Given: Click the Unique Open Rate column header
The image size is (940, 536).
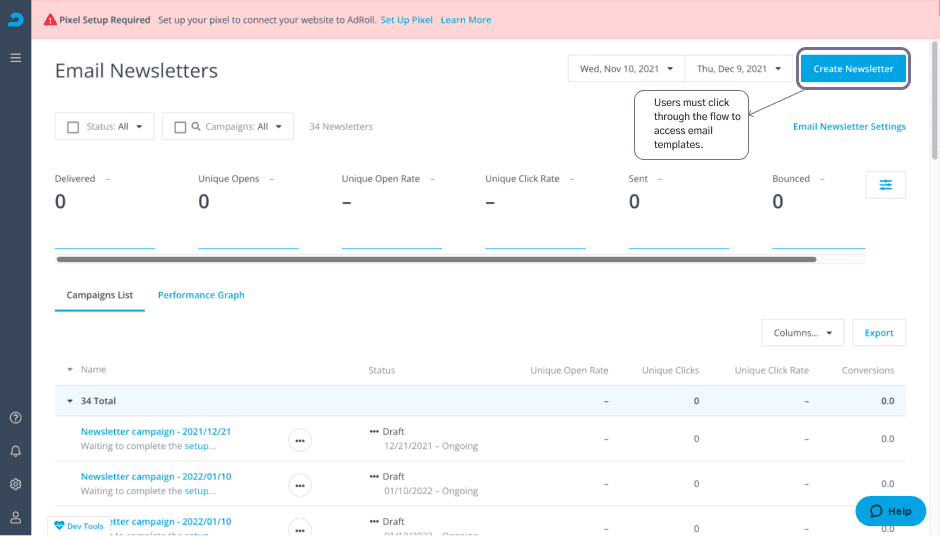Looking at the screenshot, I should pos(569,371).
